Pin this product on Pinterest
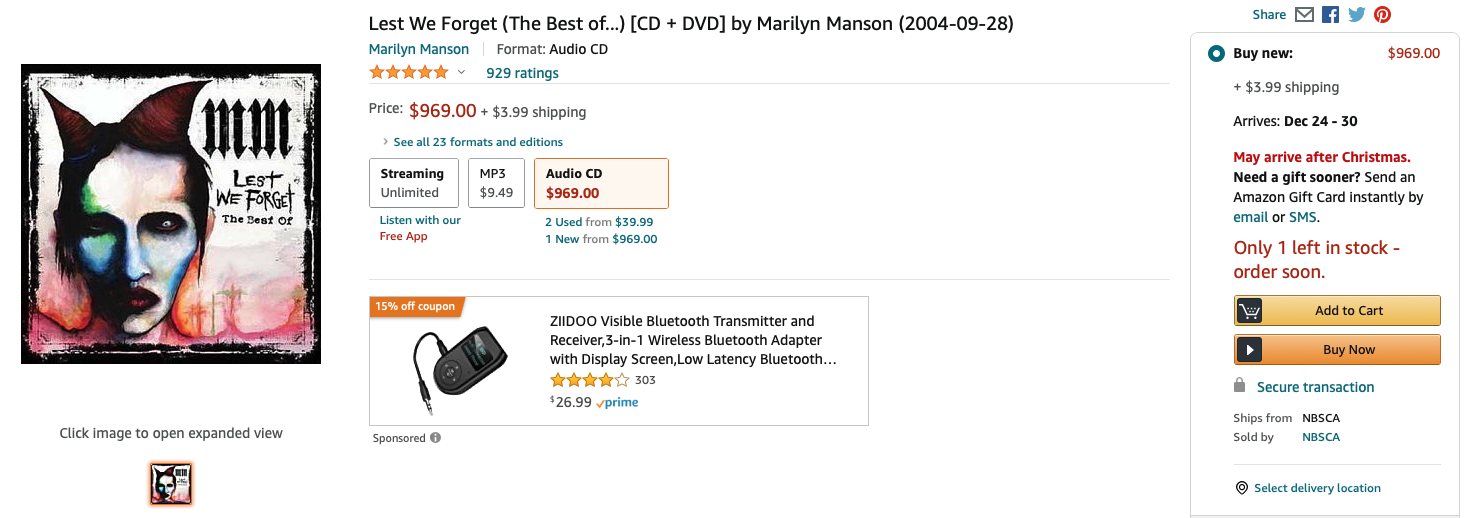Image resolution: width=1478 pixels, height=518 pixels. coord(1382,15)
